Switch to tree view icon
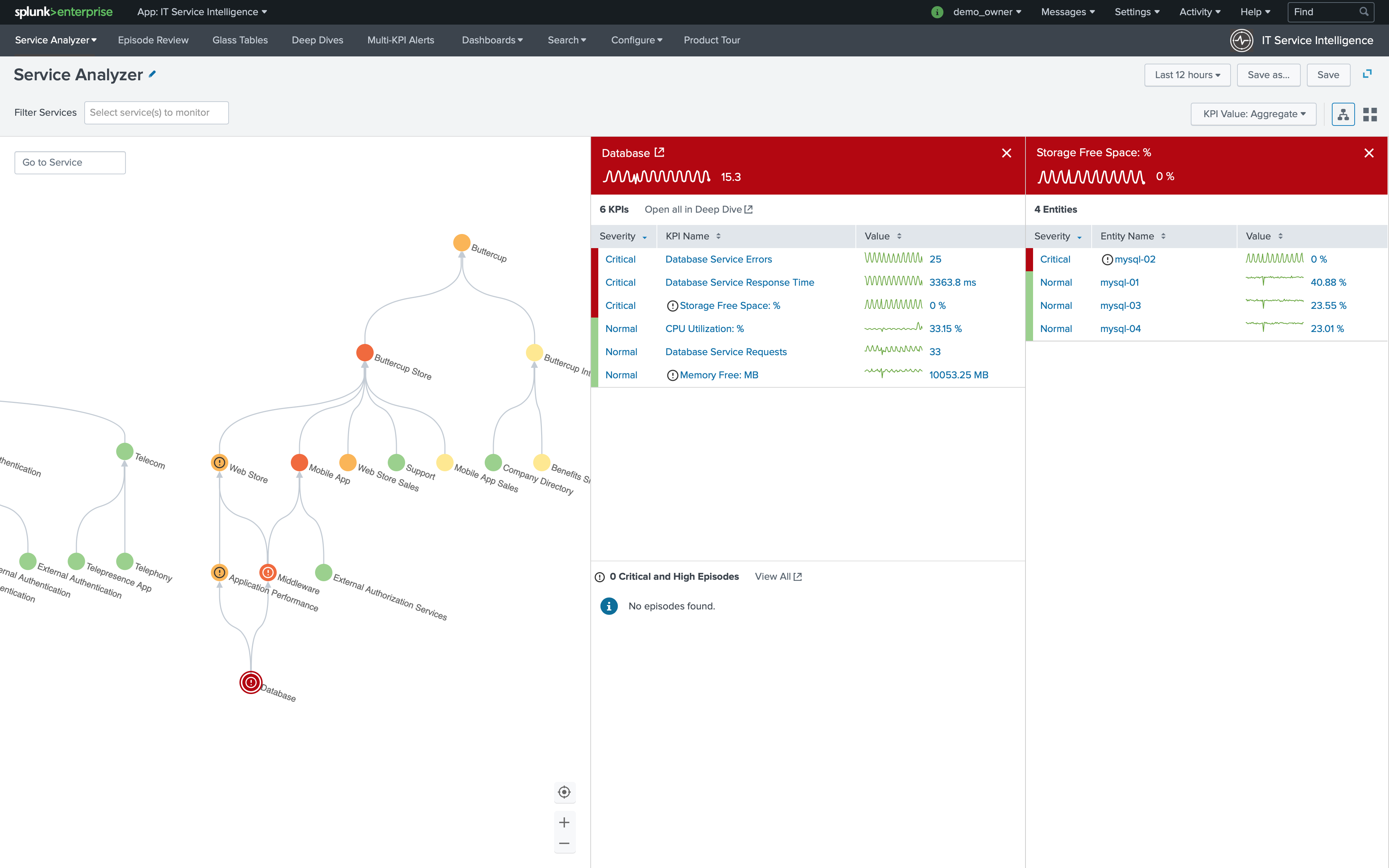1389x868 pixels. 1342,114
